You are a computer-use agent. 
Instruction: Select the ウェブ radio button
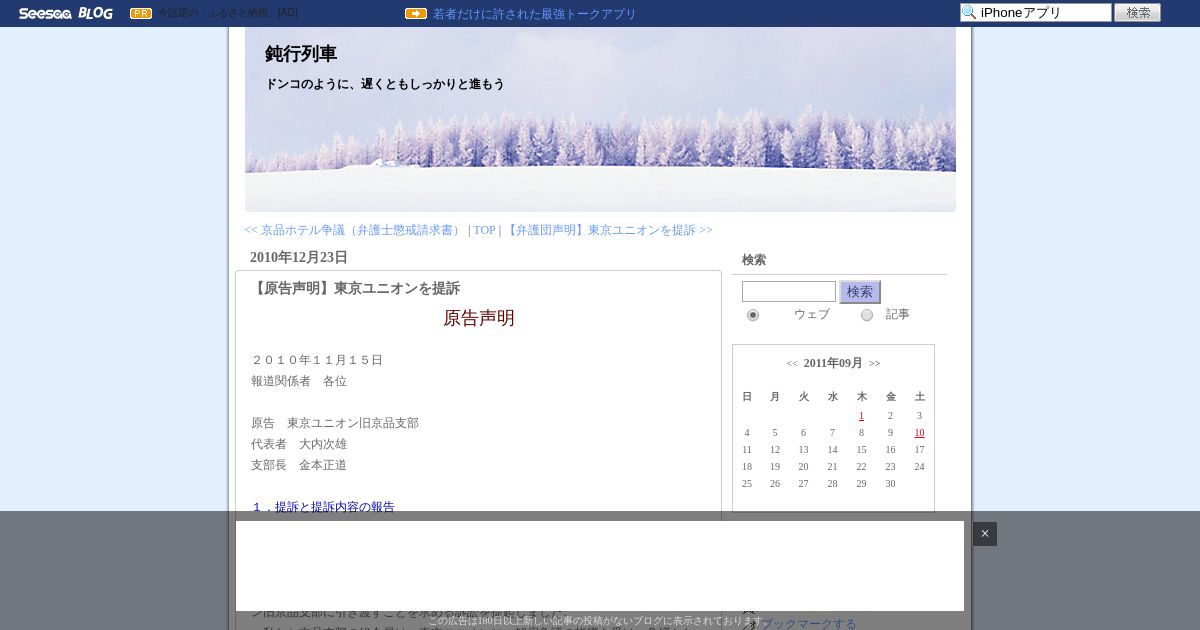click(x=753, y=315)
